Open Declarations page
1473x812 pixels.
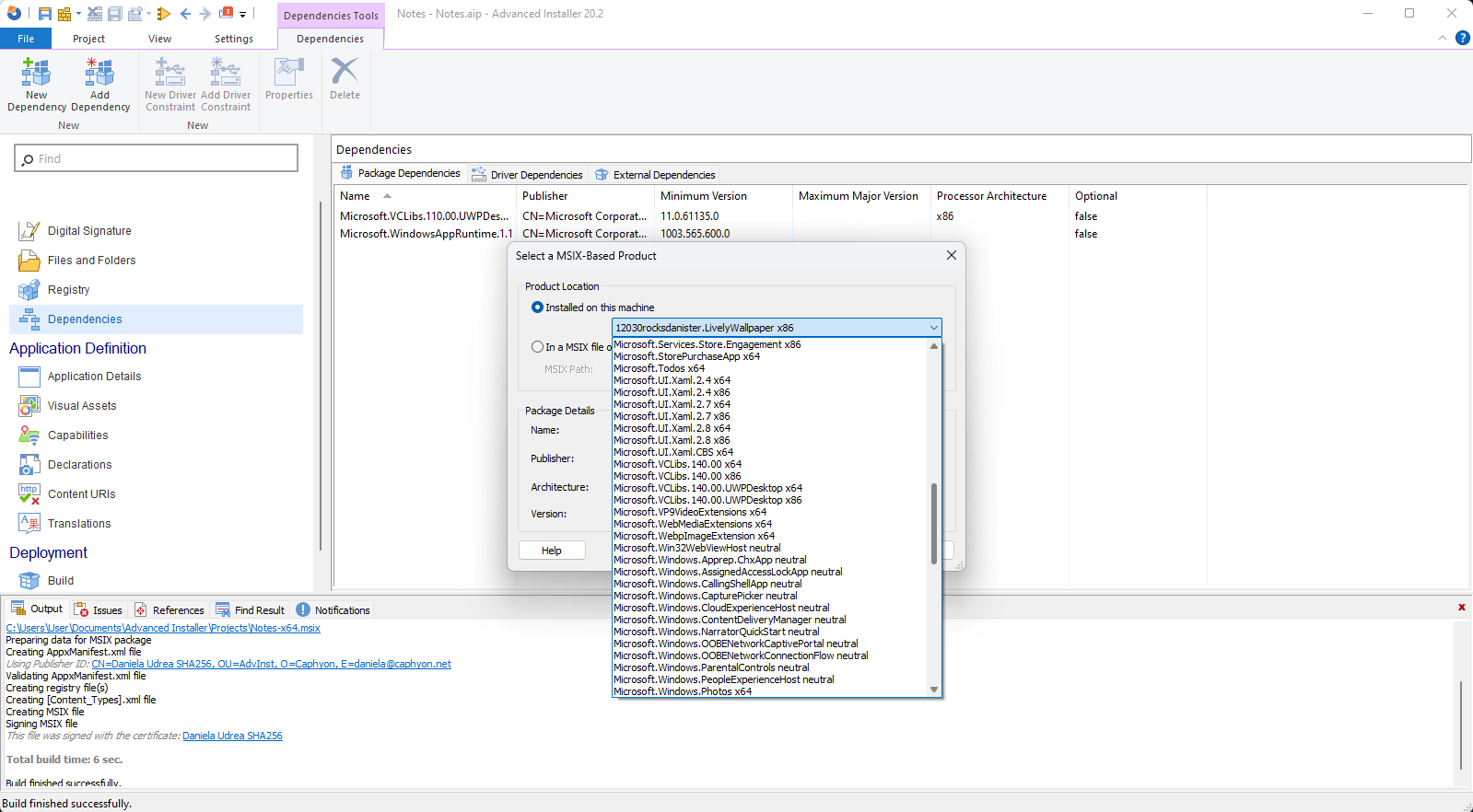(x=79, y=465)
